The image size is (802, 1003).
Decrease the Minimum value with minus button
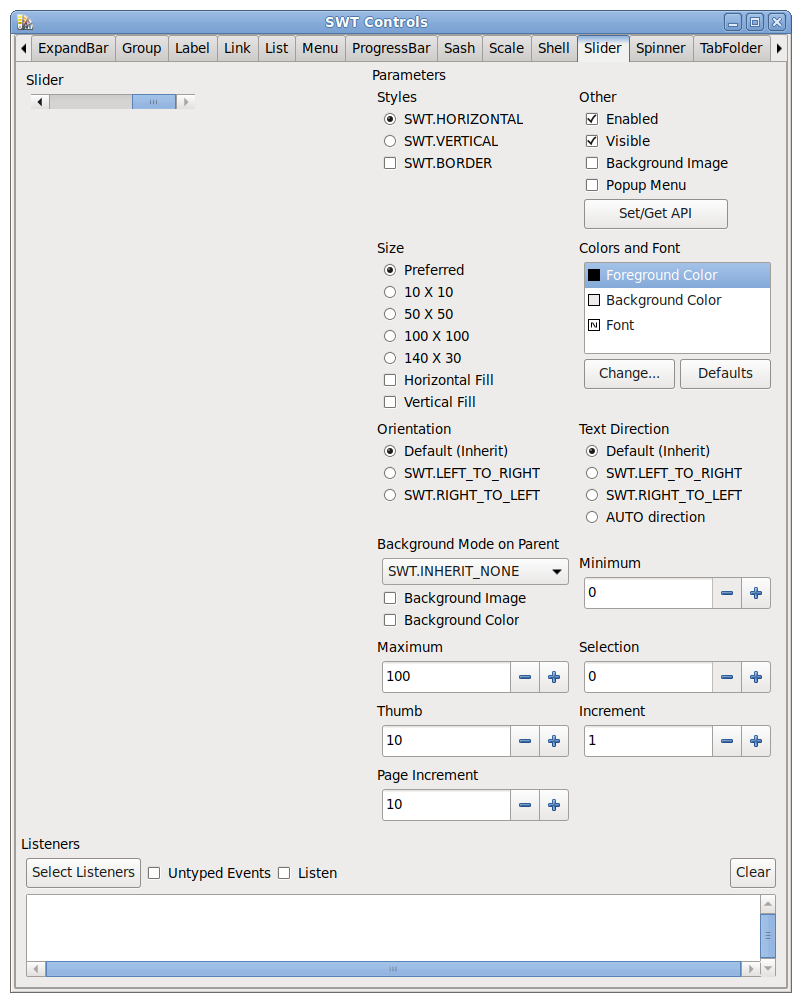coord(727,593)
